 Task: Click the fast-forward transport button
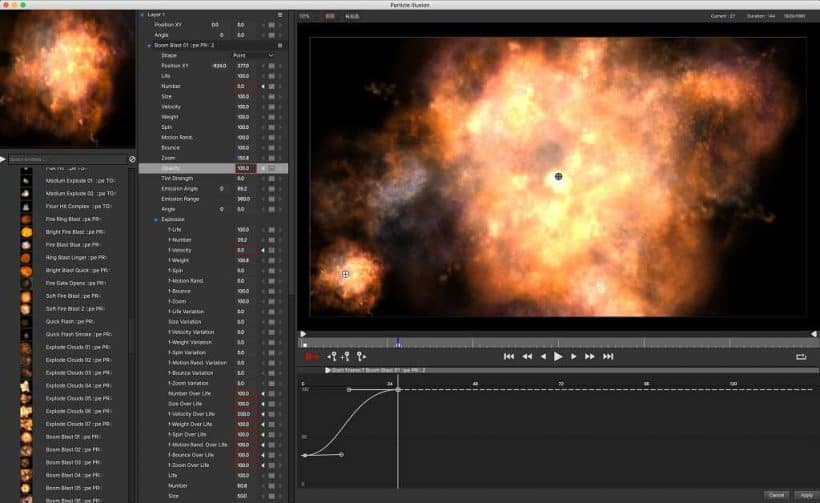(590, 356)
